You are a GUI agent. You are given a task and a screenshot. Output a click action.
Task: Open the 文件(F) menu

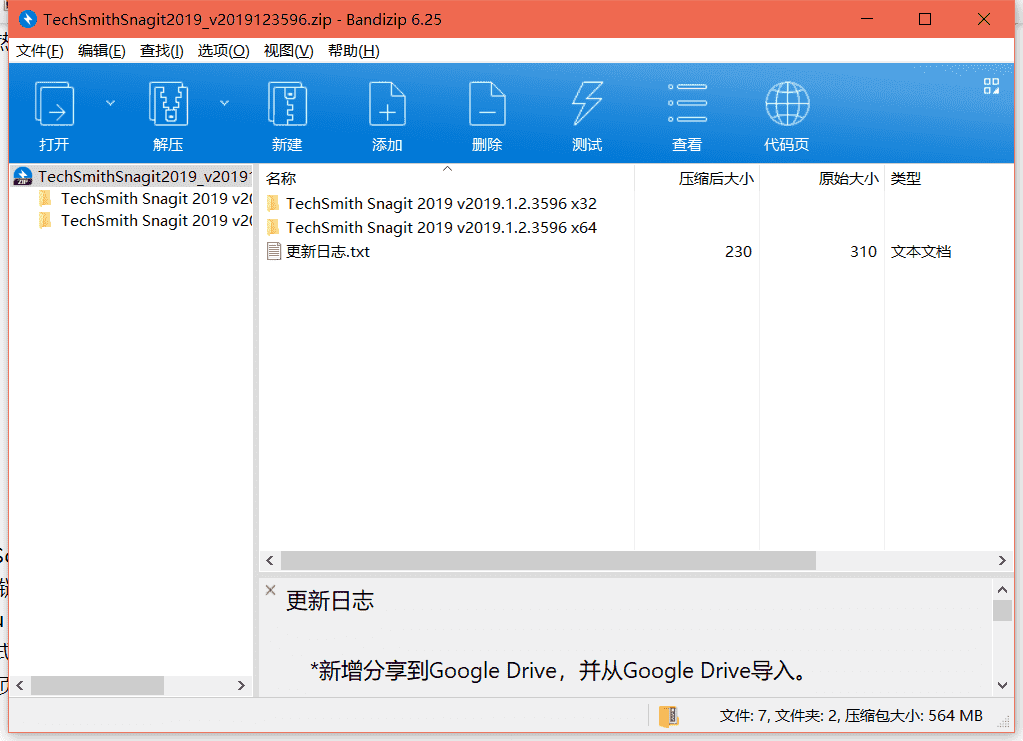pos(40,51)
